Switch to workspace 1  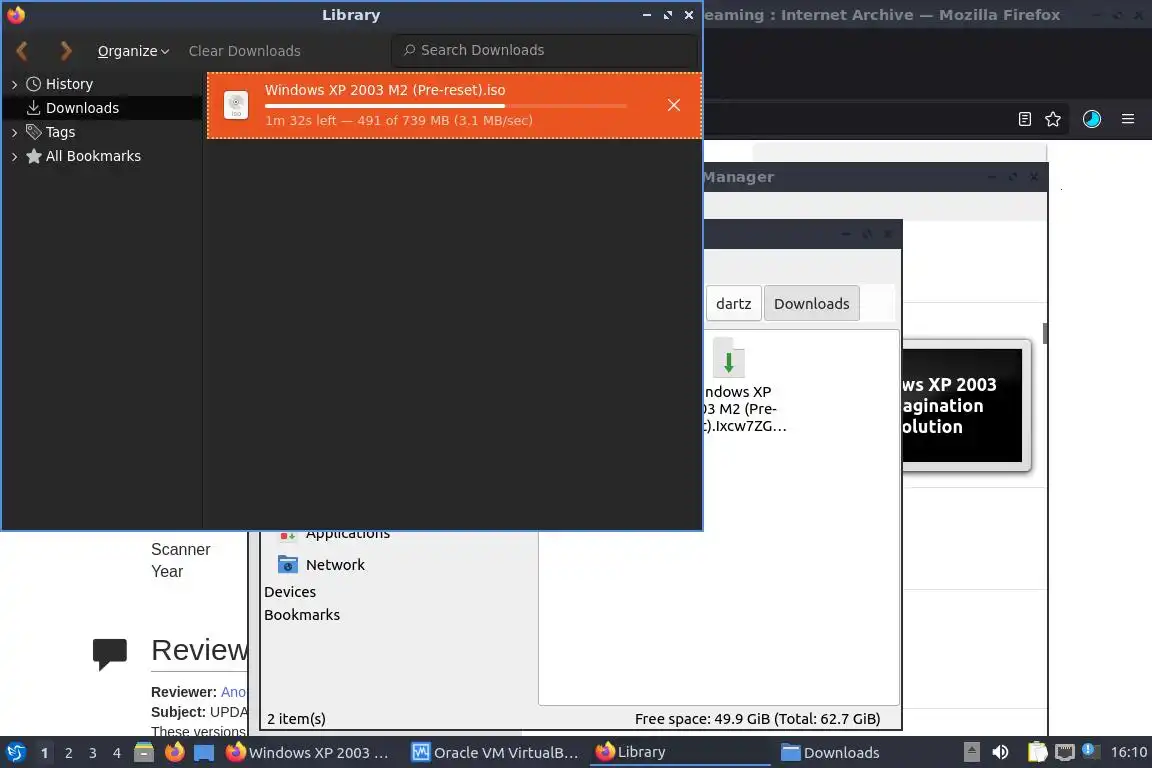pyautogui.click(x=45, y=753)
